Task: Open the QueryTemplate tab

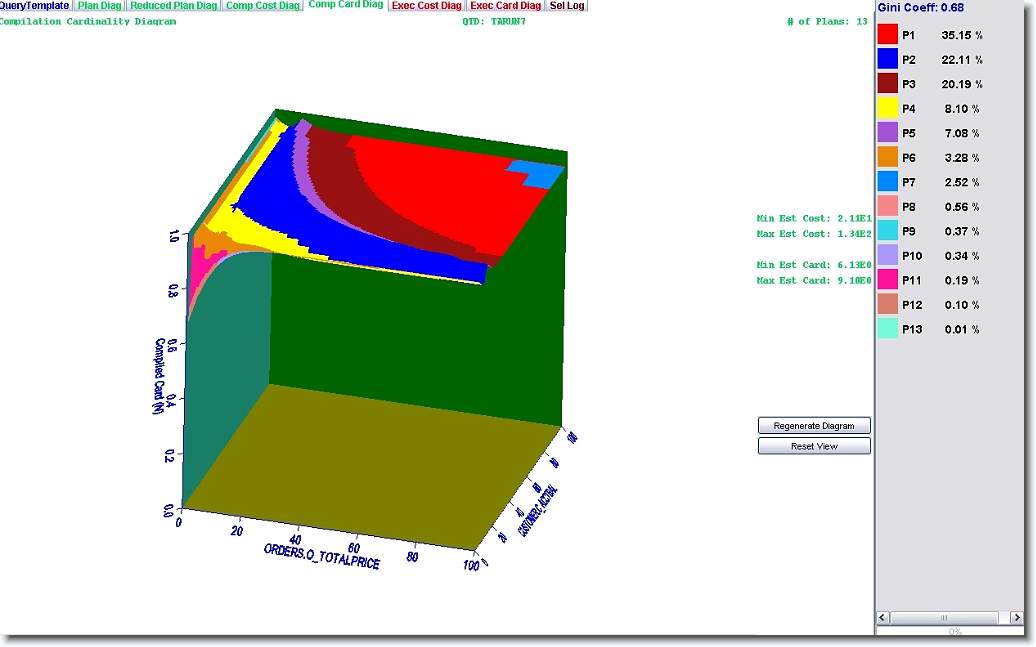Action: pos(35,6)
